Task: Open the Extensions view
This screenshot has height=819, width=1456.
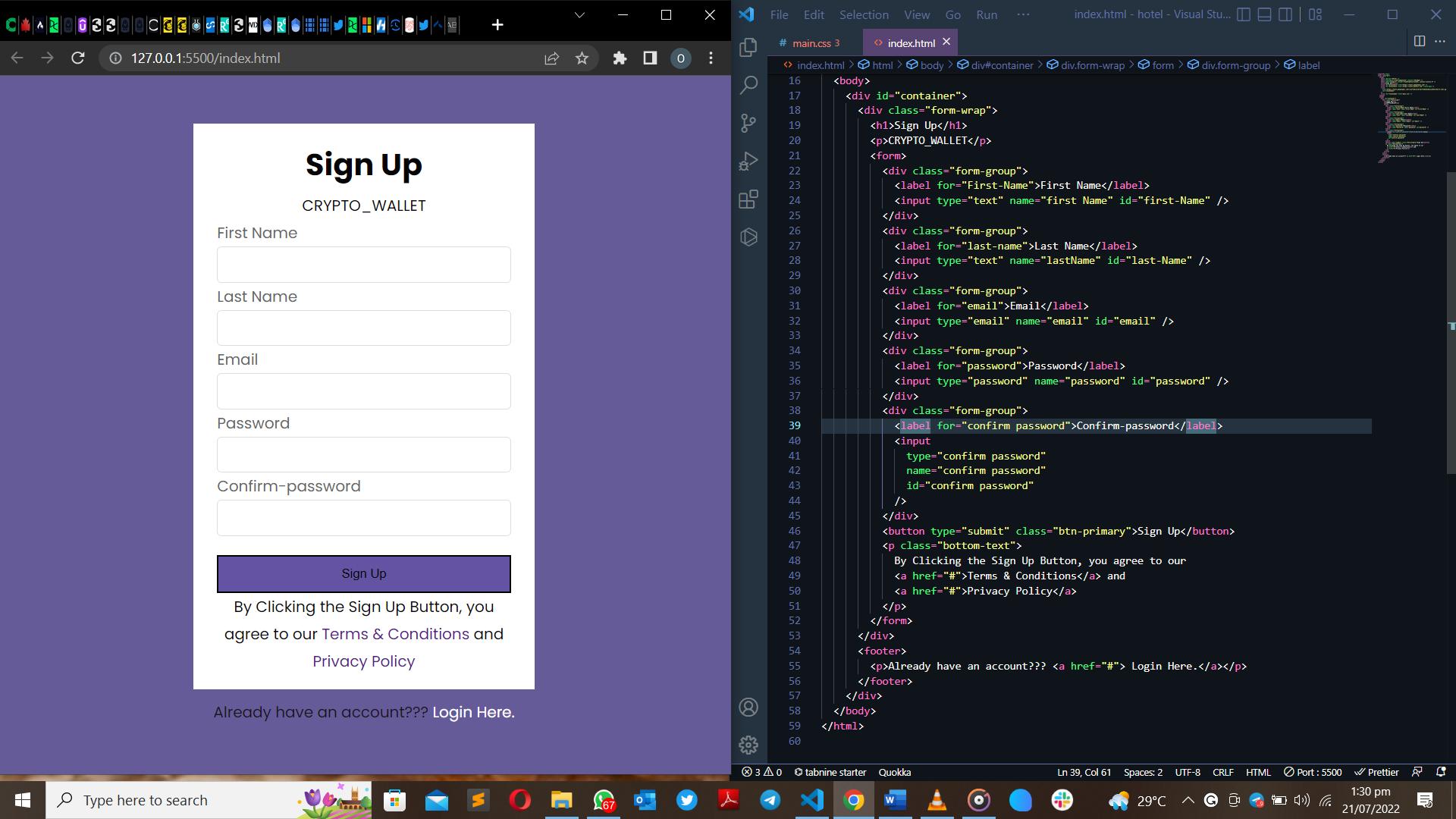Action: click(748, 199)
